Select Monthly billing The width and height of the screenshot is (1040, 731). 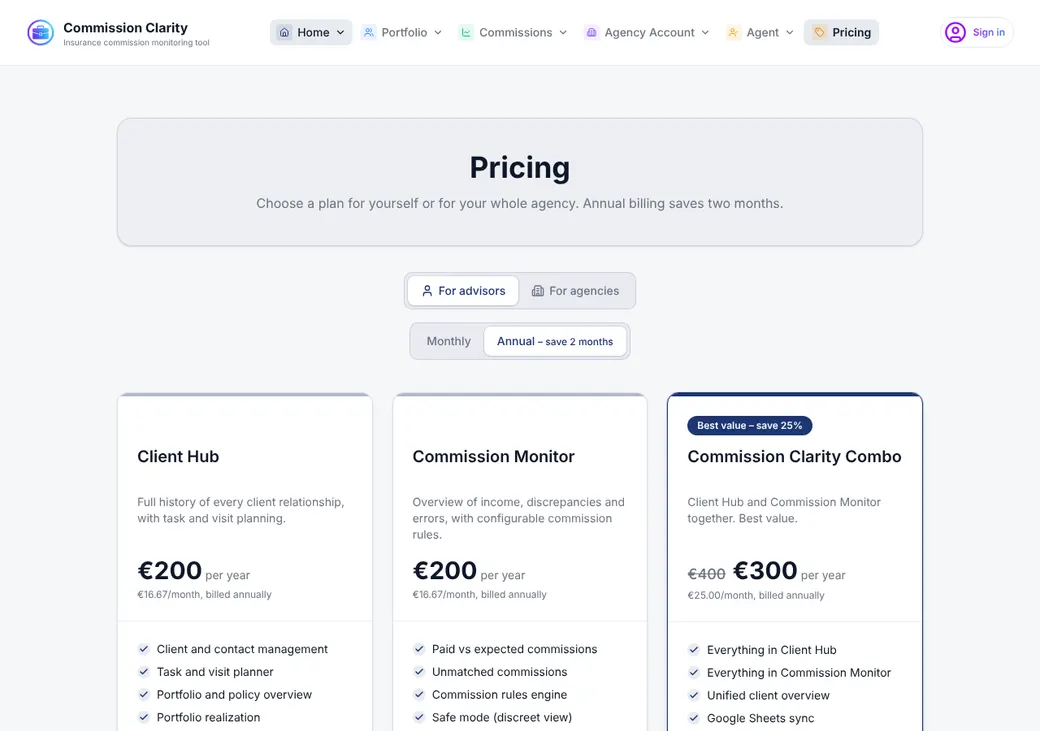point(448,341)
